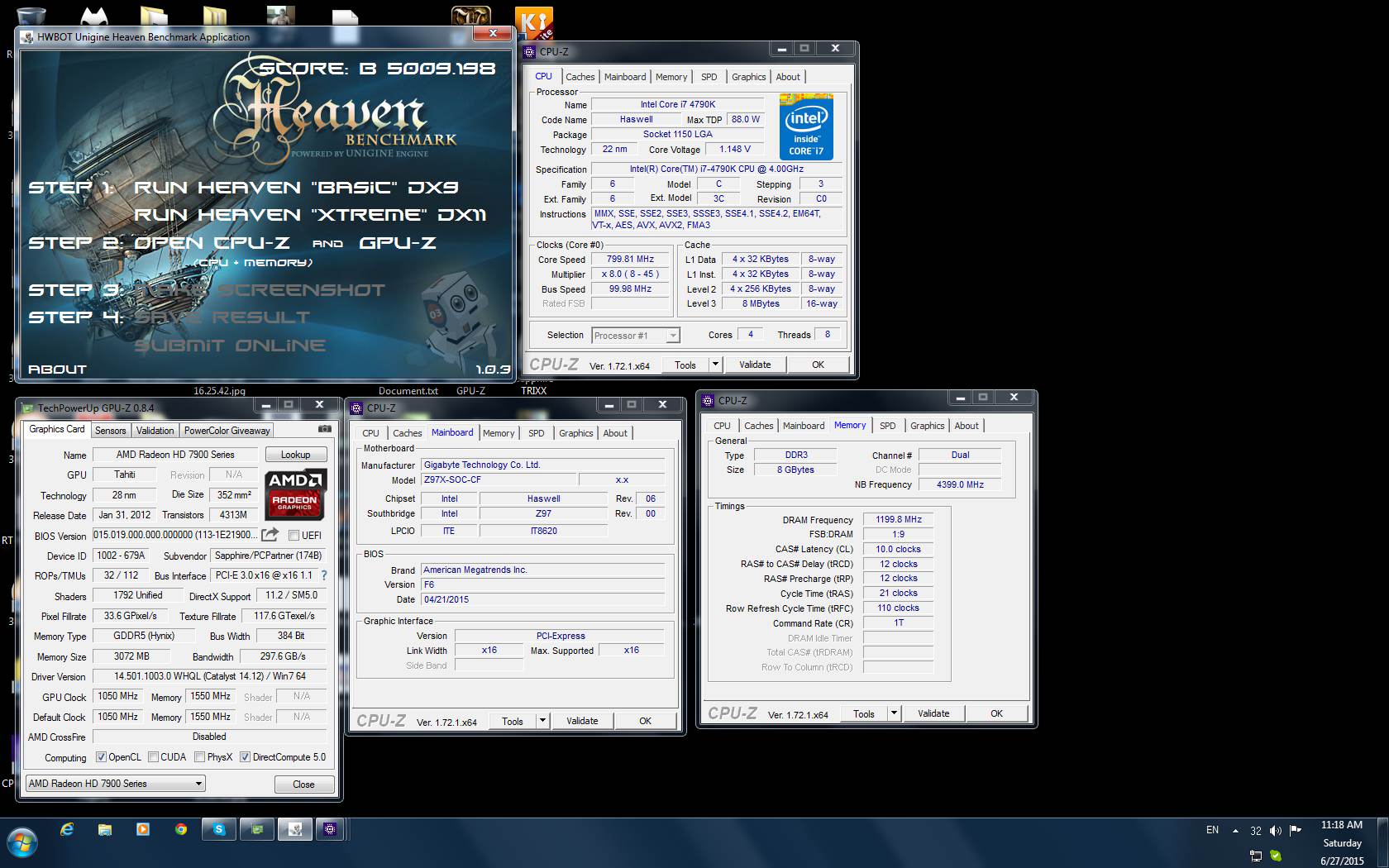Viewport: 1389px width, 868px height.
Task: Click the GPU-Z screenshot camera icon
Action: click(325, 429)
